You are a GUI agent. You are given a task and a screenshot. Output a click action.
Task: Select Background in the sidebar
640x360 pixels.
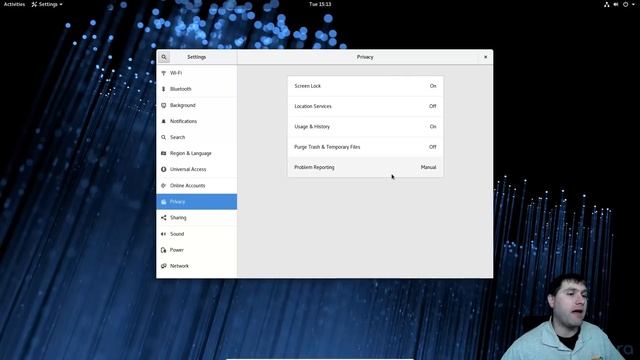[x=197, y=105]
